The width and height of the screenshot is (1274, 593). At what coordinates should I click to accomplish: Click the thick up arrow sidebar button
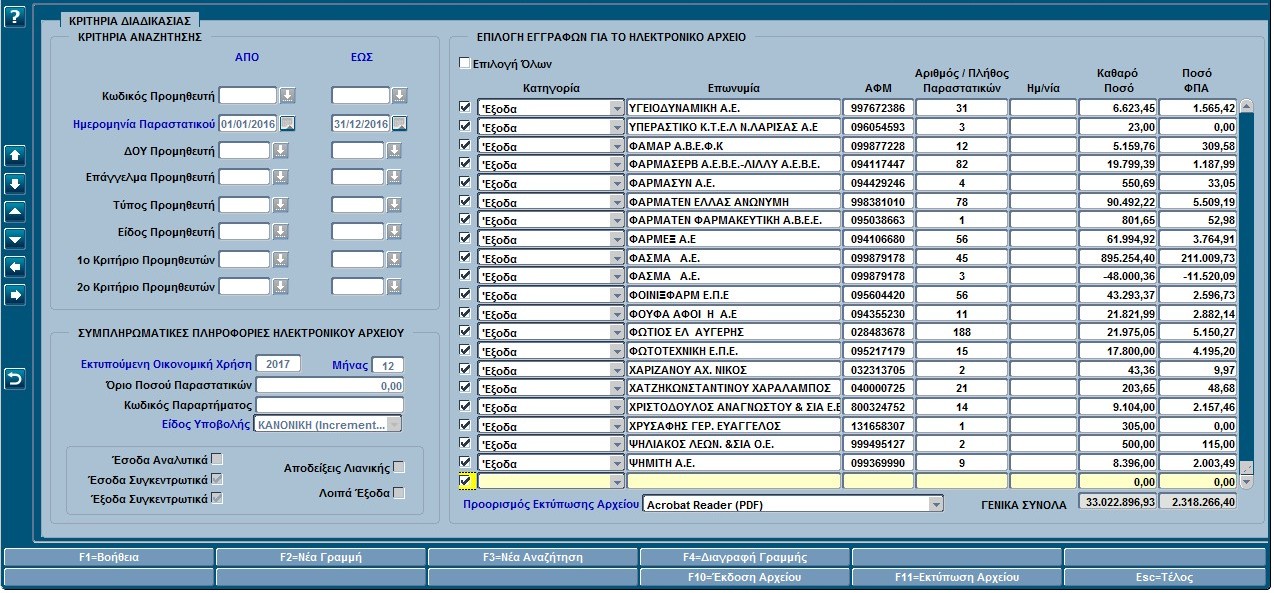[x=15, y=156]
